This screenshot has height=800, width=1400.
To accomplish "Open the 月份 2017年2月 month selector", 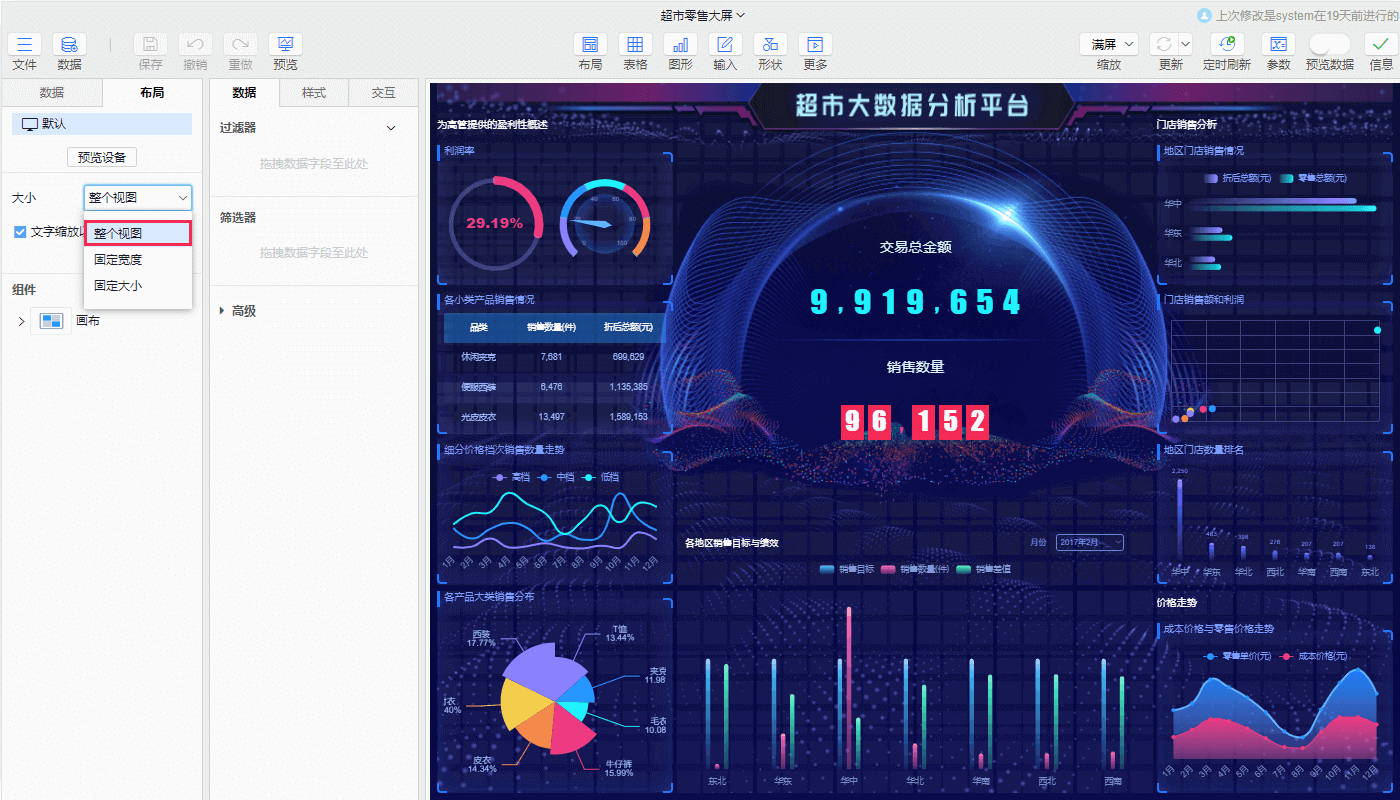I will point(1089,542).
